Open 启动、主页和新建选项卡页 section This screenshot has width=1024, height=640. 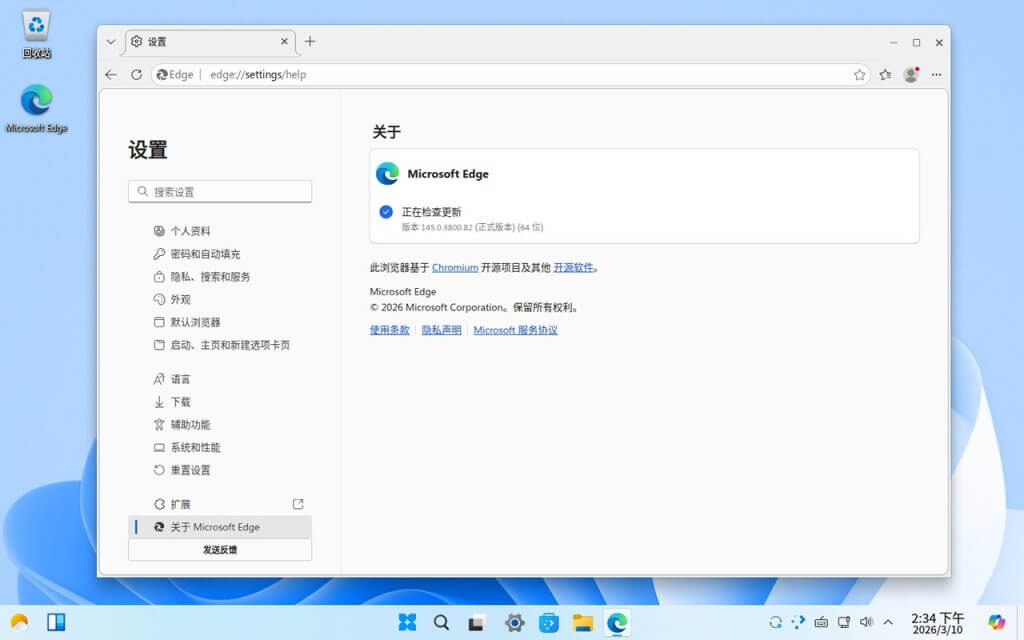tap(220, 345)
